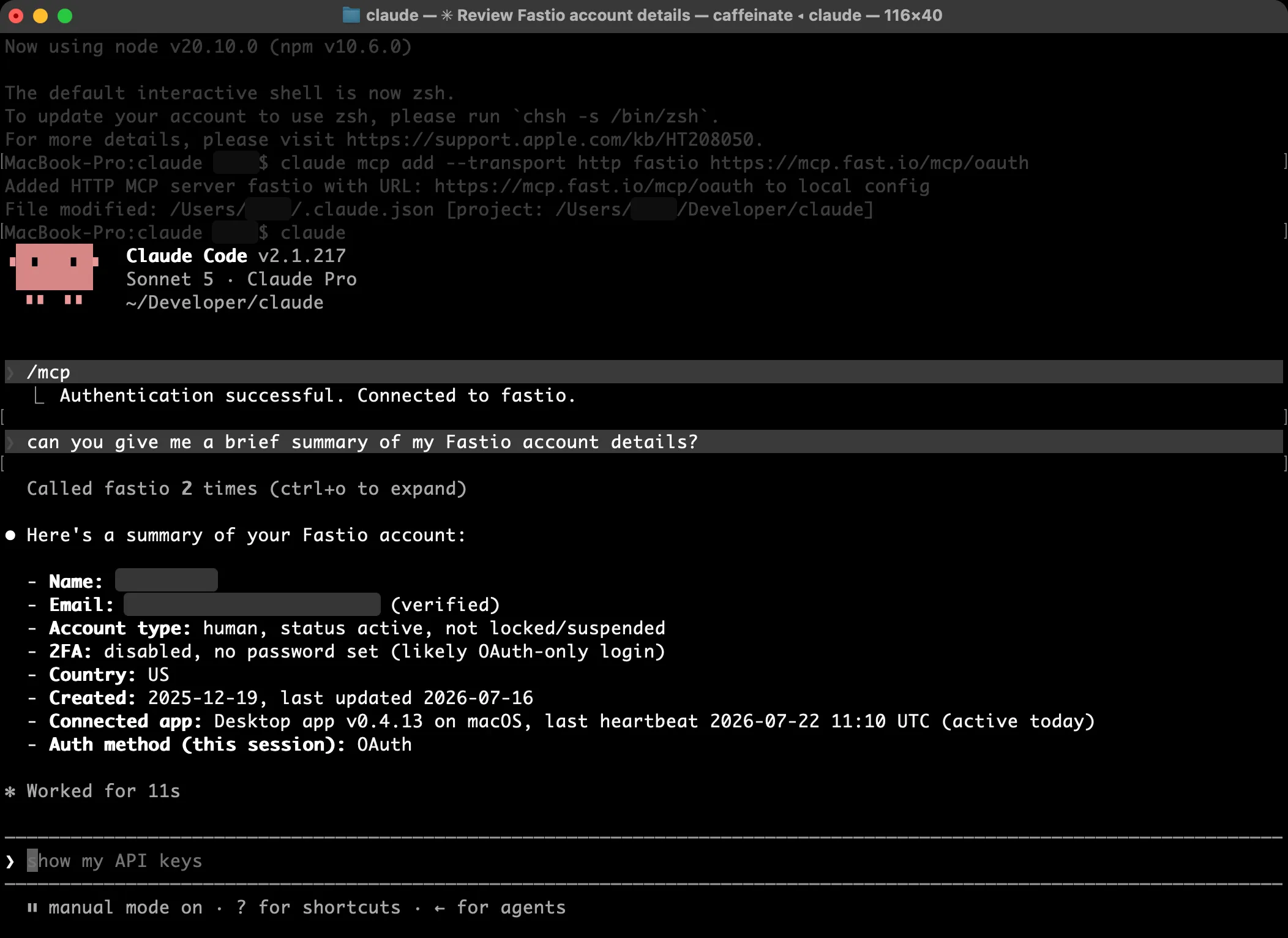Click the Claude Code pixel mascot logo
1288x938 pixels.
tap(54, 274)
